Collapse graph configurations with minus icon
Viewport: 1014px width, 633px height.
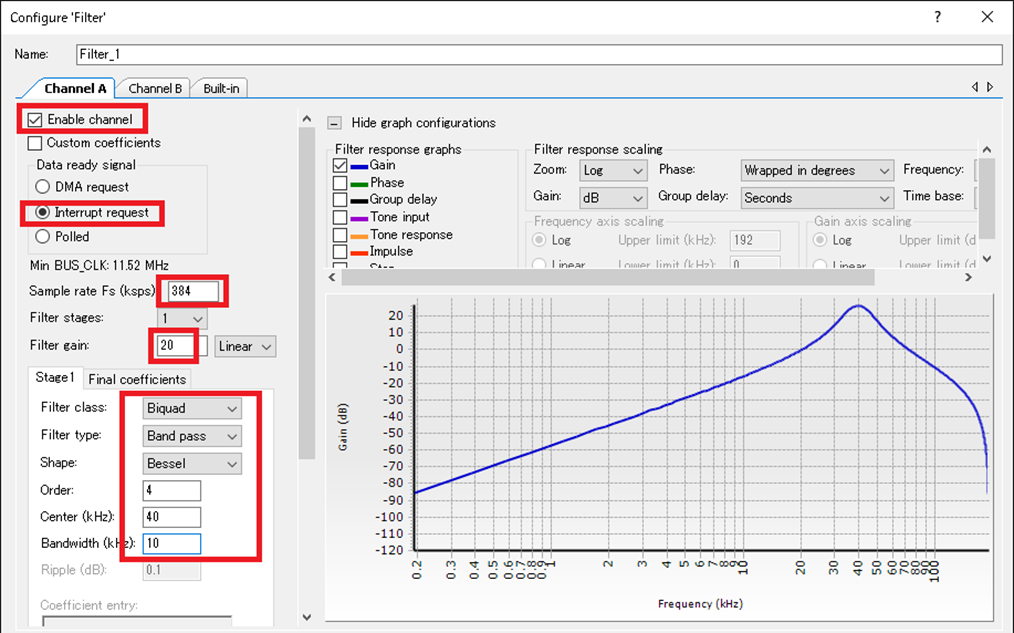[x=334, y=123]
